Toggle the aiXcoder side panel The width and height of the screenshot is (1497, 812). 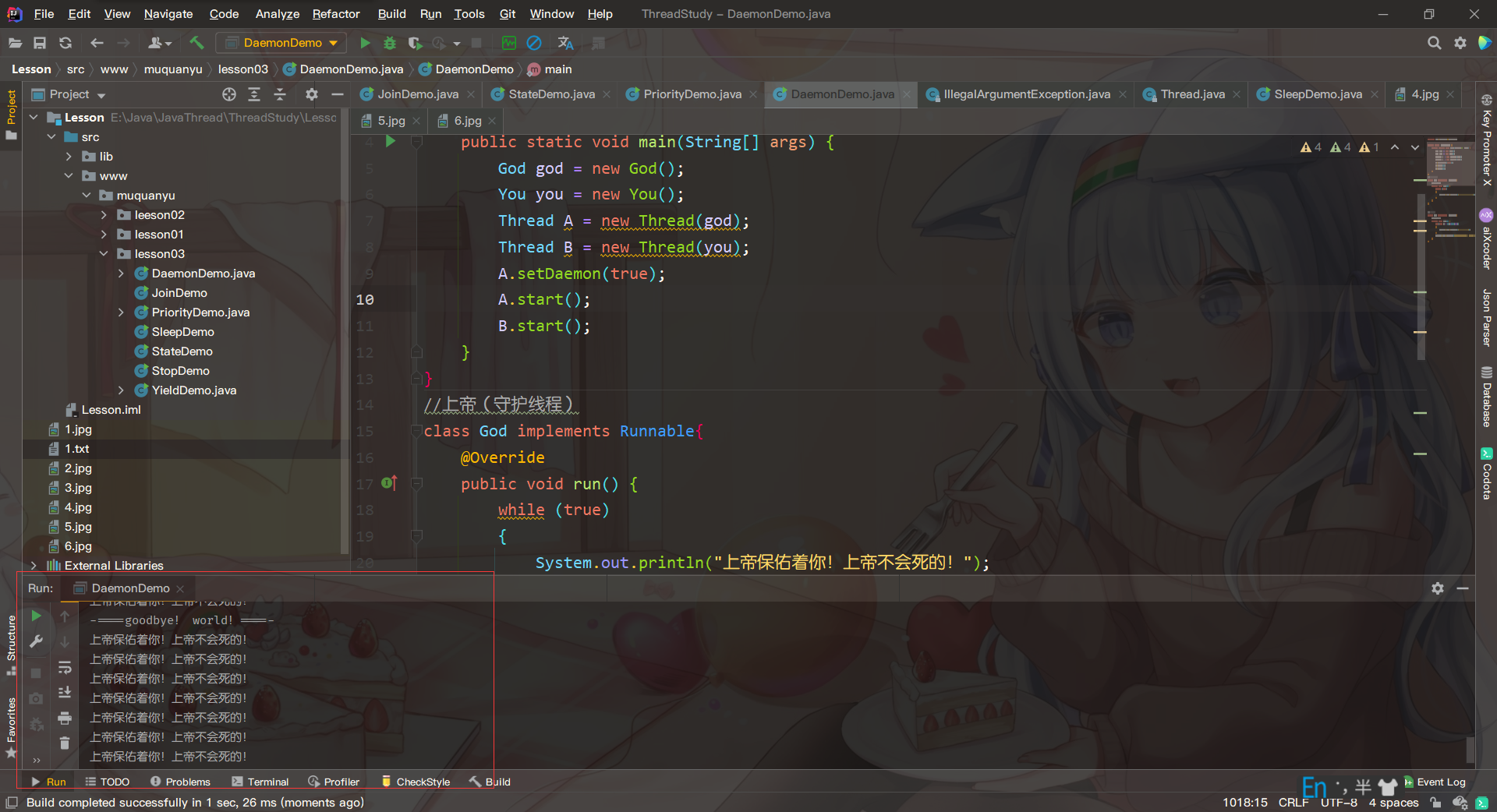[1486, 239]
